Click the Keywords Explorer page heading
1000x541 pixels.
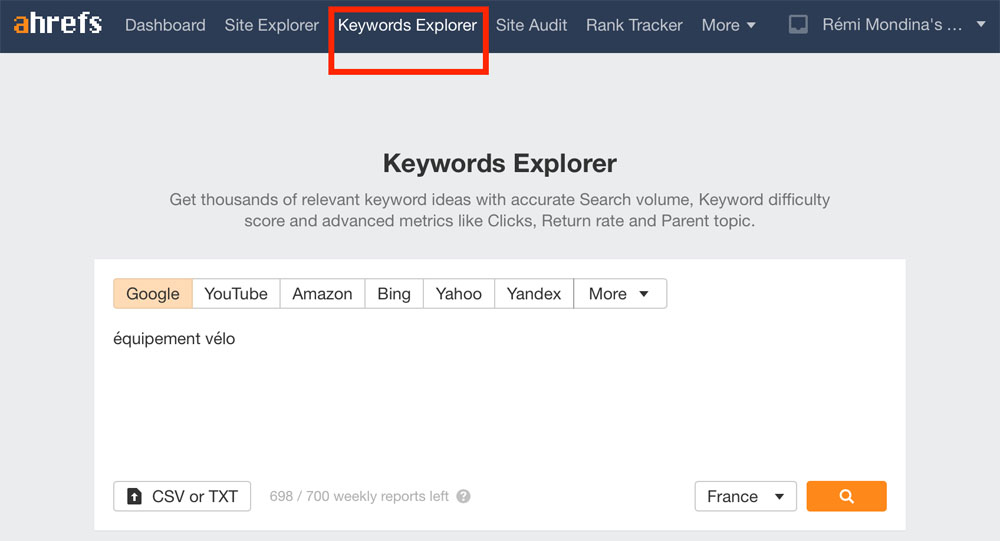499,163
